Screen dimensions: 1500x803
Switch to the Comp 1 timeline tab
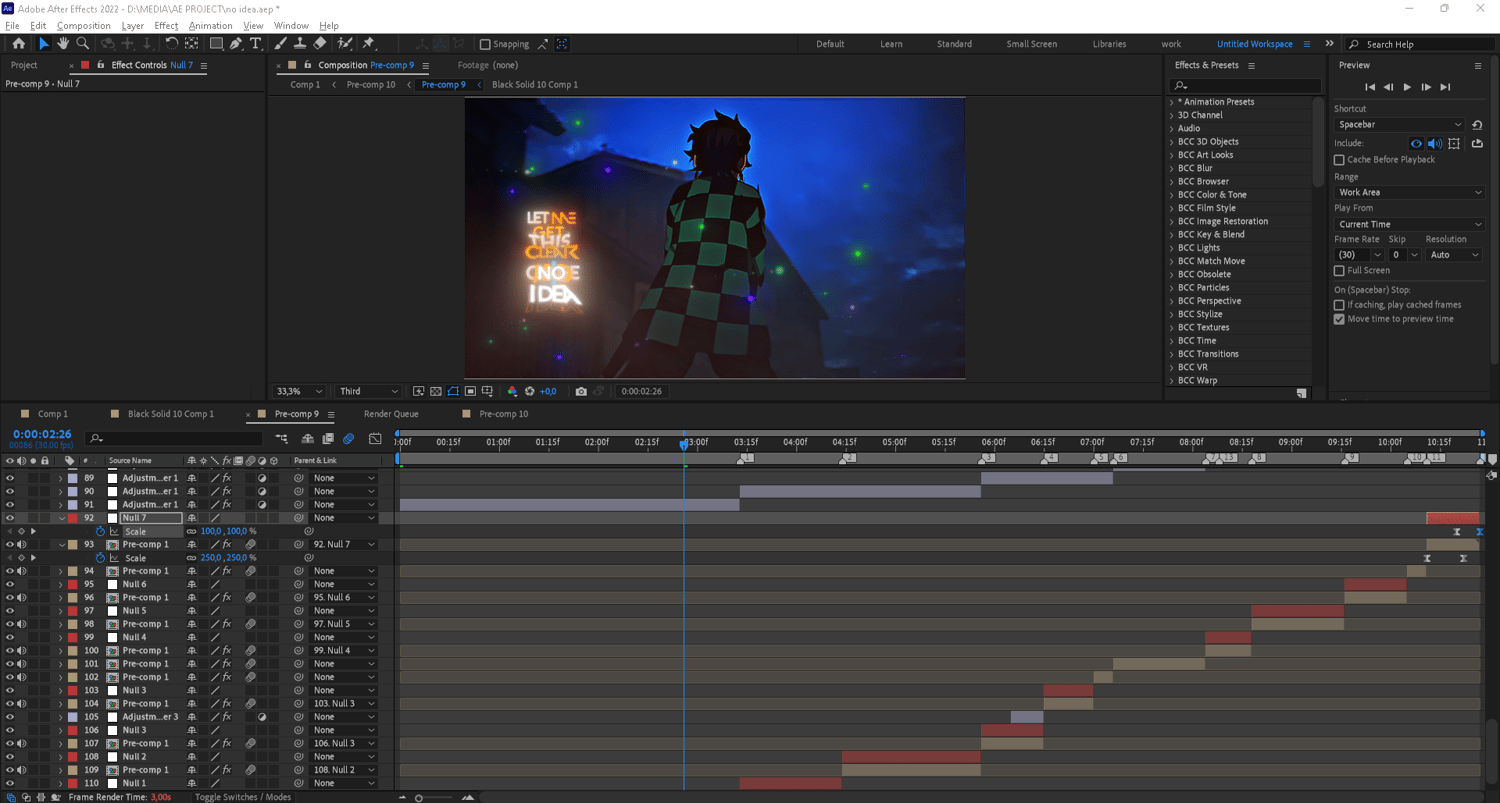click(x=53, y=414)
